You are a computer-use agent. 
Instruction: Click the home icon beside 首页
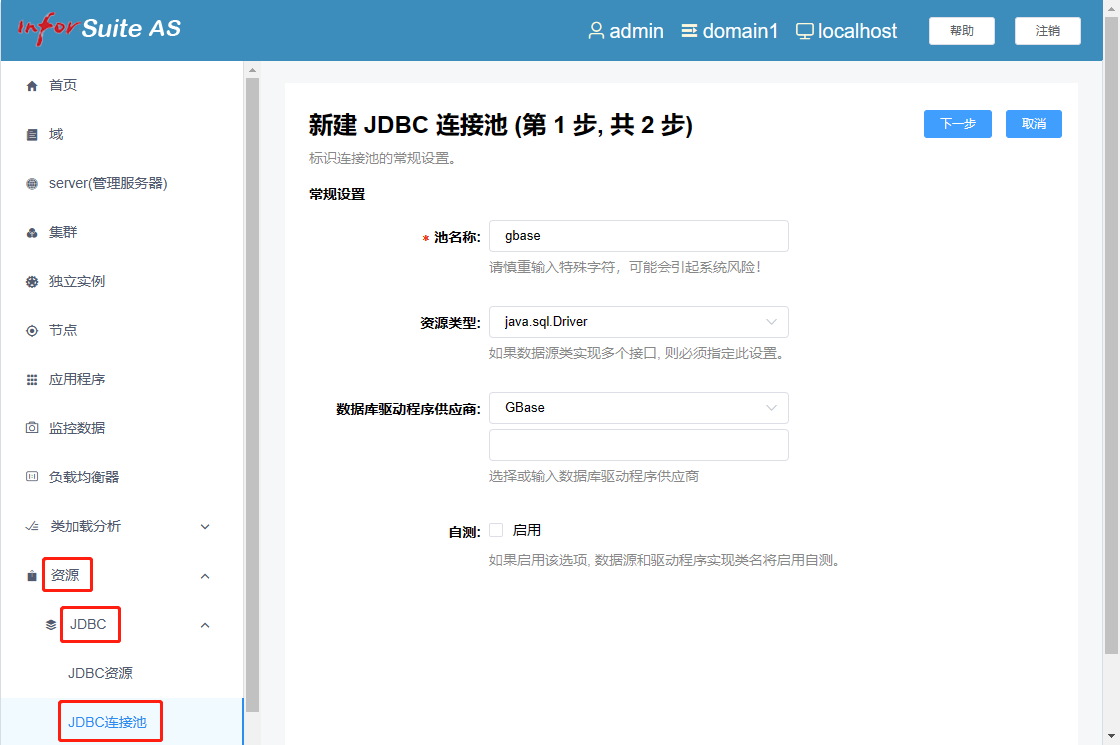click(x=32, y=86)
